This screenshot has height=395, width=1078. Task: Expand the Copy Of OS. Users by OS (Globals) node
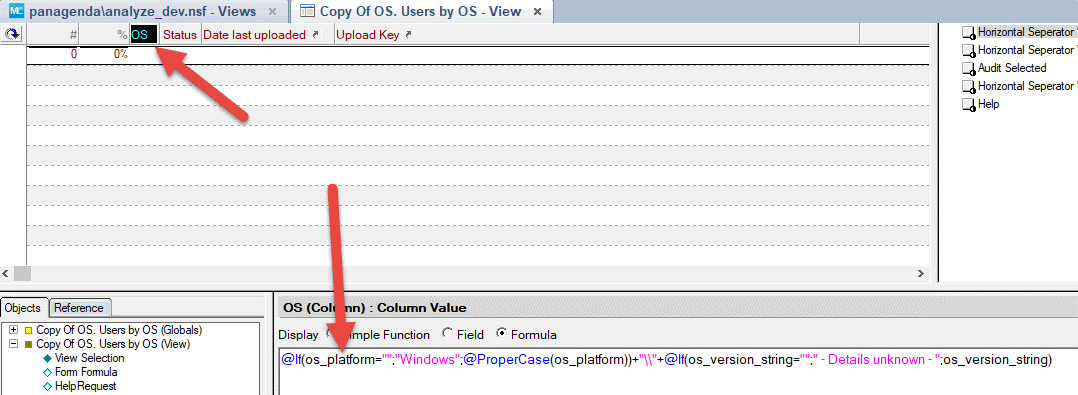13,330
